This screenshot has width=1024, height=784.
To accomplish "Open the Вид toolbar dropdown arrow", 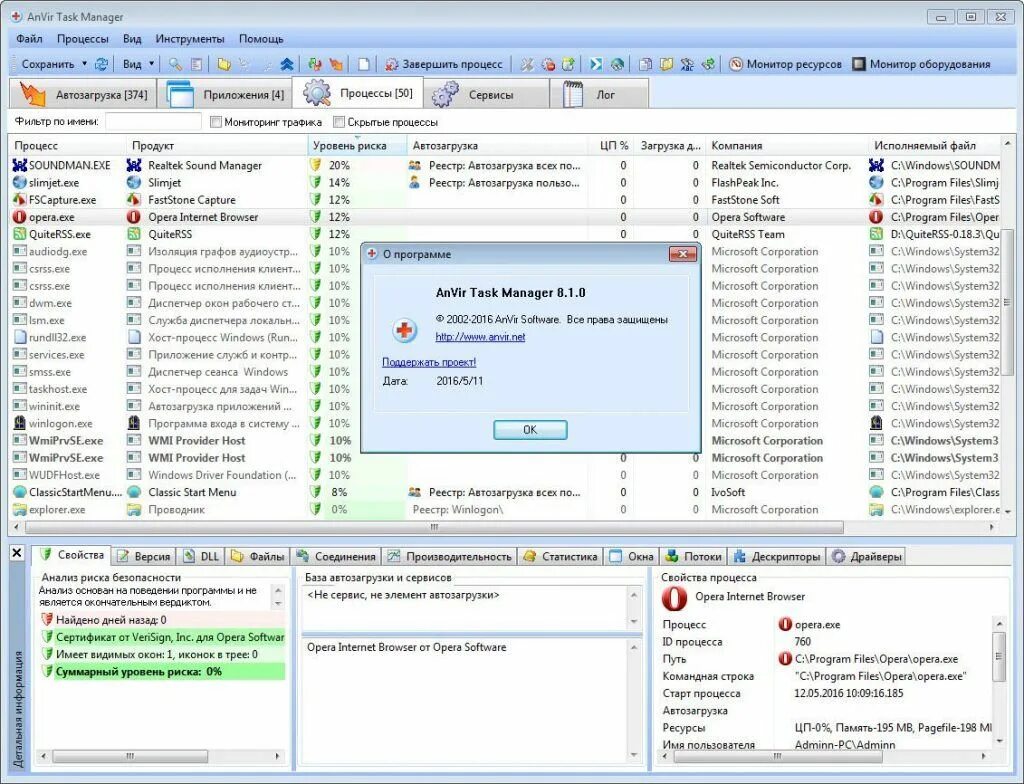I will [x=152, y=64].
